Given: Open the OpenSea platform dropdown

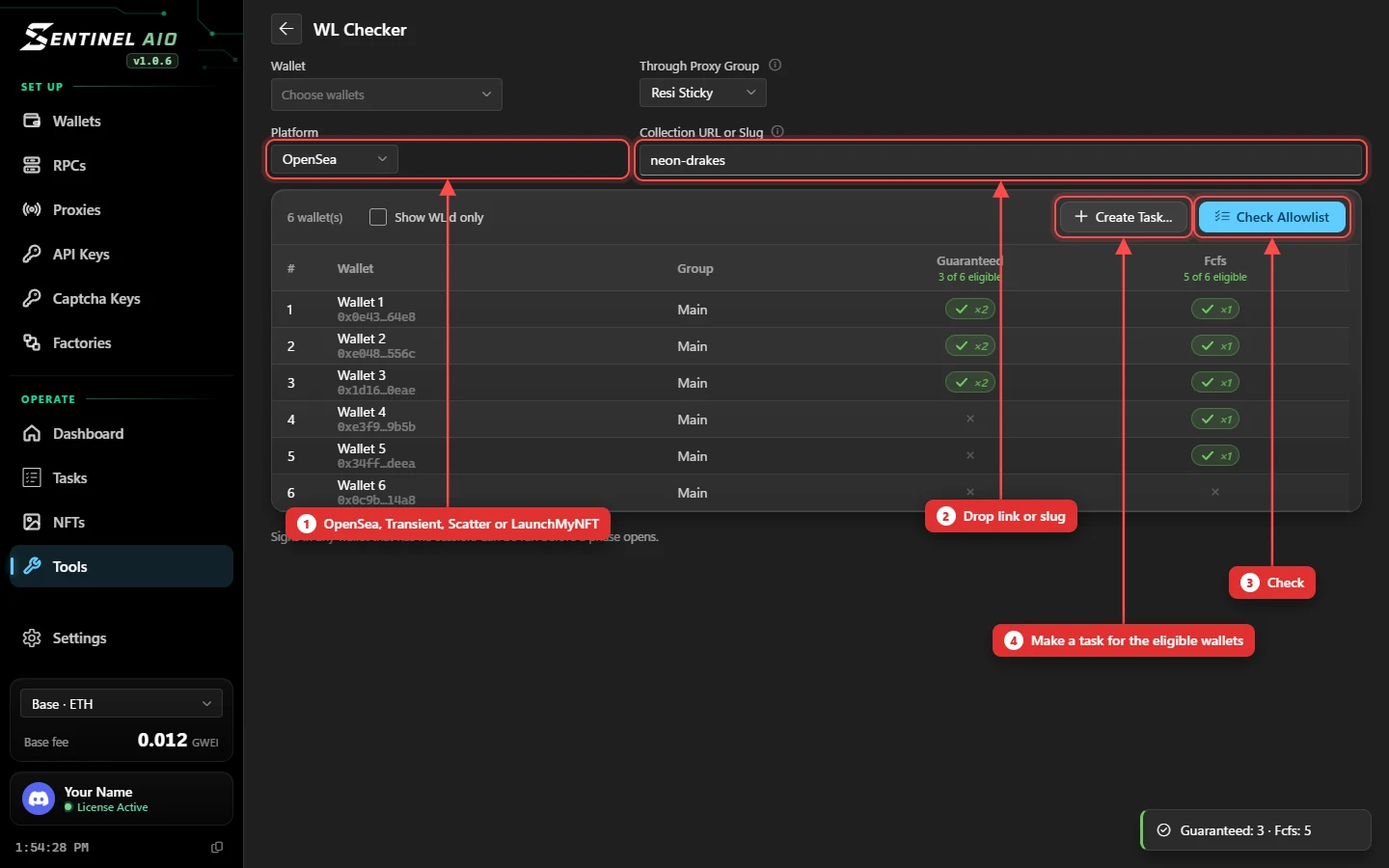Looking at the screenshot, I should [334, 159].
